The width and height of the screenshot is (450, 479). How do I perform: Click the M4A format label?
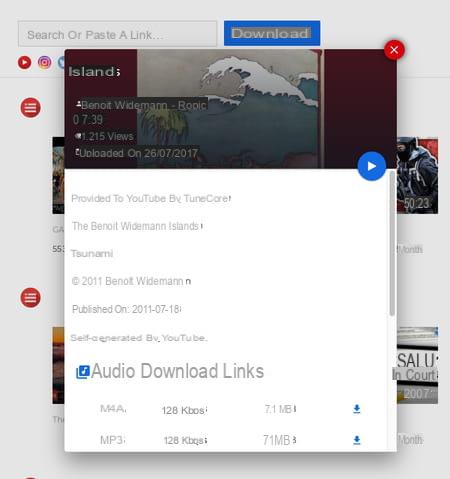(x=113, y=409)
